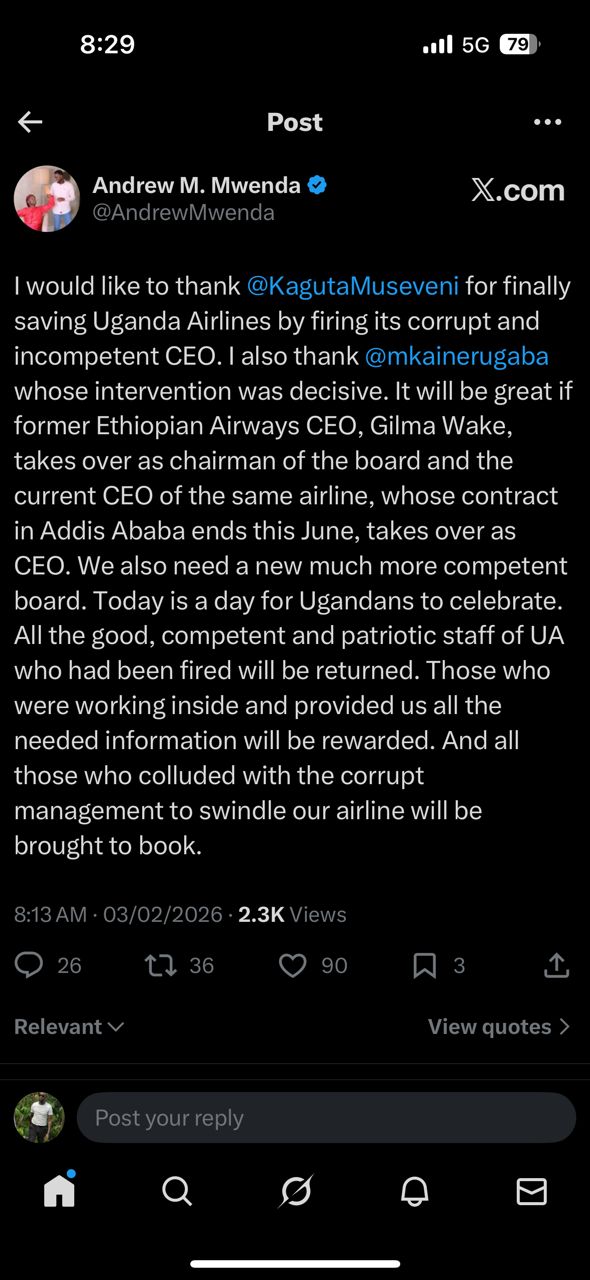Tap the share upload icon
This screenshot has width=590, height=1280.
pyautogui.click(x=556, y=965)
